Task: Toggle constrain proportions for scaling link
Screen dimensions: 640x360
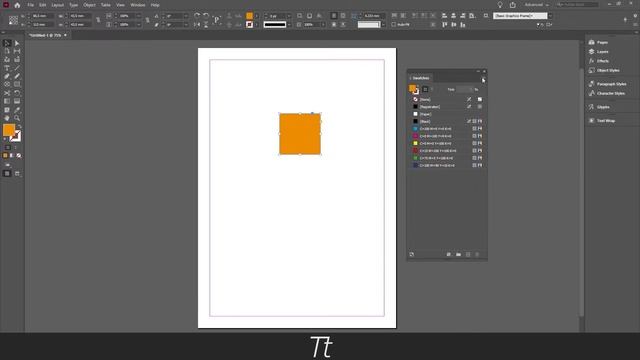Action: (147, 20)
